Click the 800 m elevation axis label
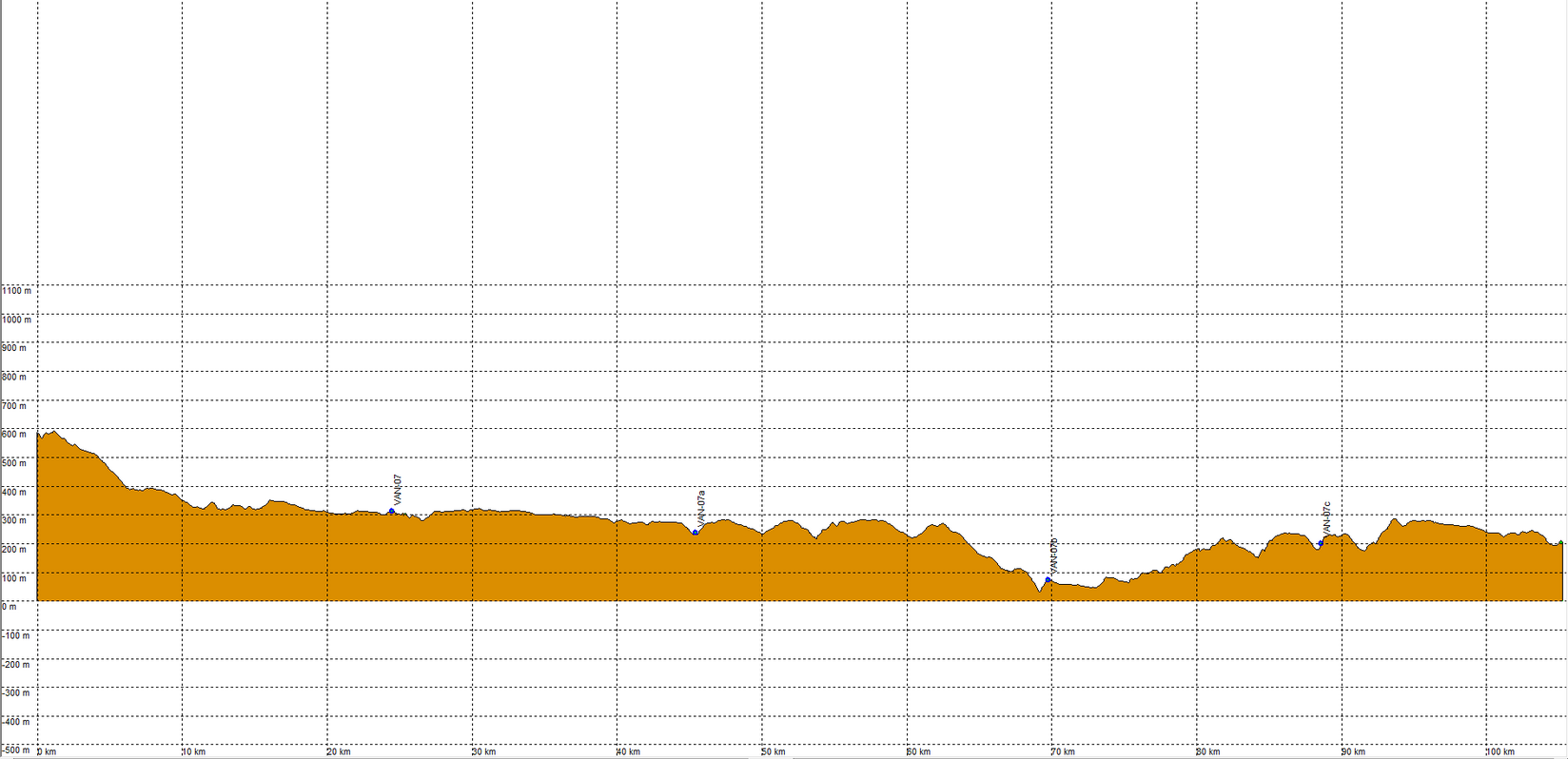Screen dimensions: 1568x759 click(14, 377)
